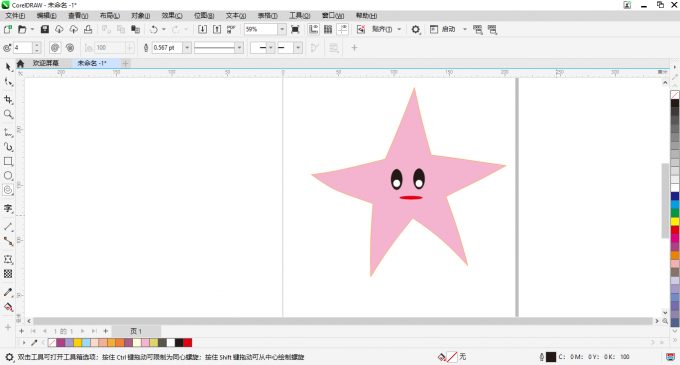Select the Ellipse tool
This screenshot has width=680, height=365.
8,176
